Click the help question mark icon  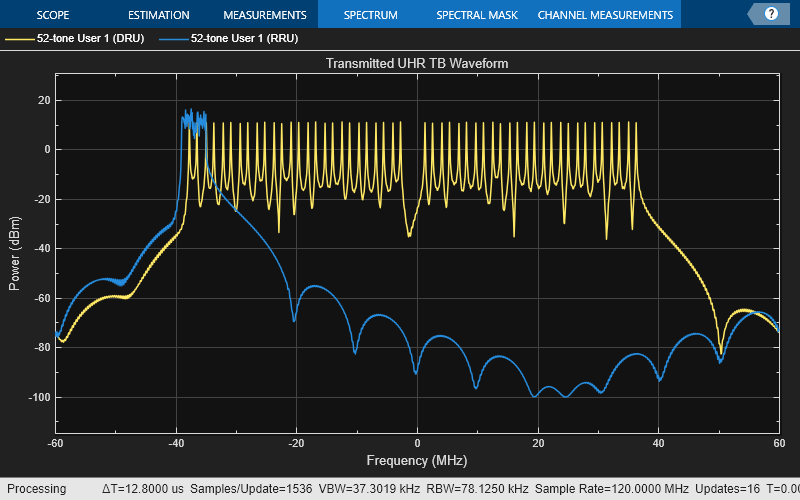[770, 14]
